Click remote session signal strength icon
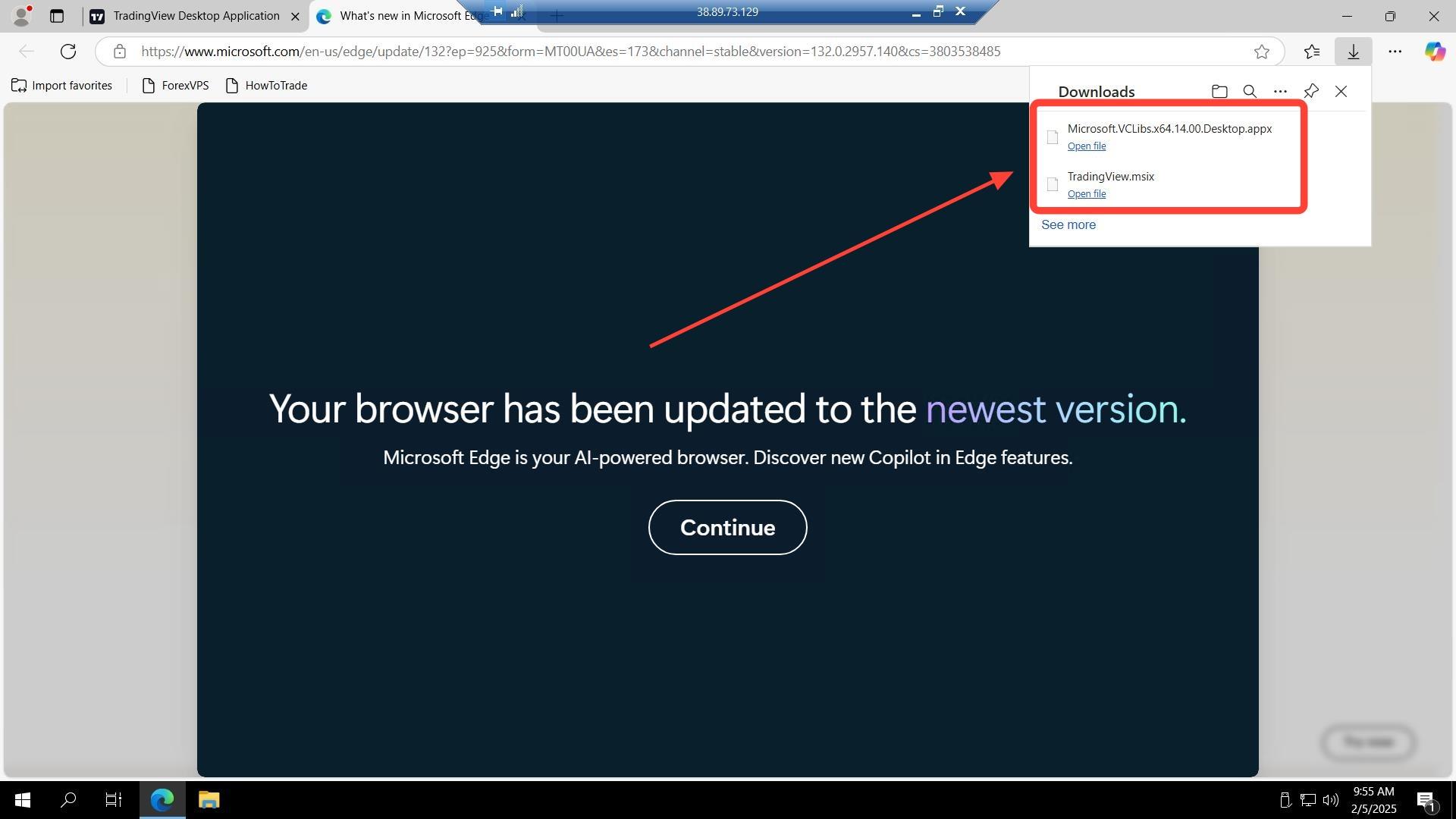The width and height of the screenshot is (1456, 819). [x=517, y=11]
